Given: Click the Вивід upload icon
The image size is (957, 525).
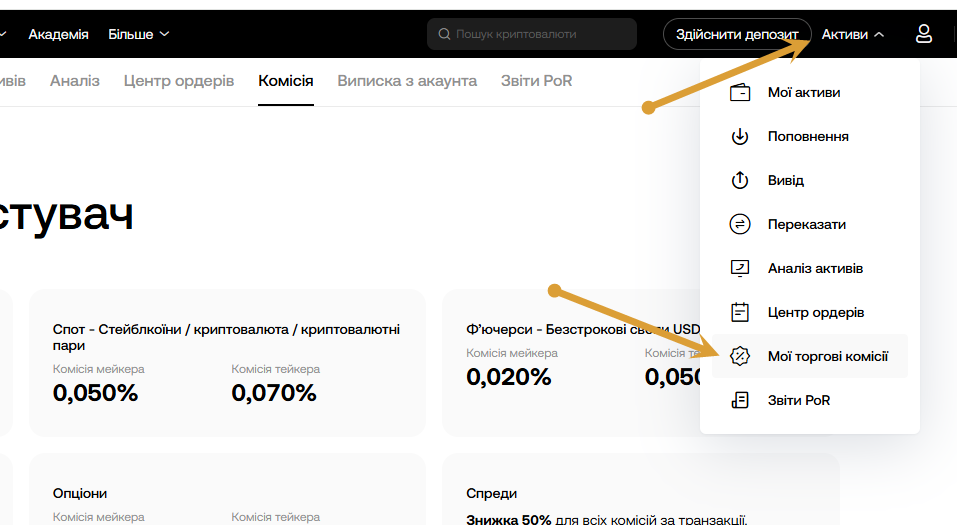Looking at the screenshot, I should click(x=740, y=181).
